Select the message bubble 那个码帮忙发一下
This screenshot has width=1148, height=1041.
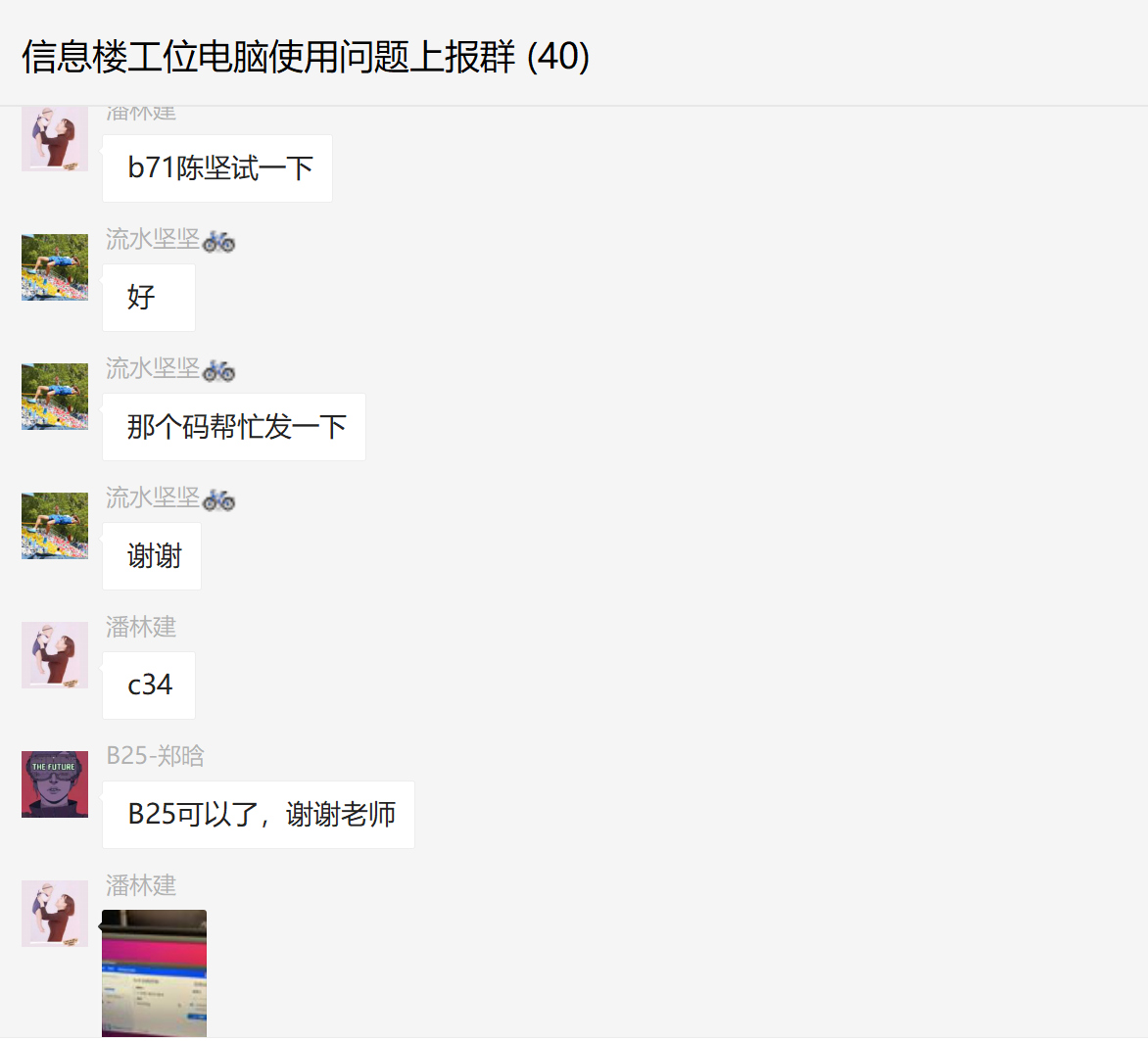[x=233, y=427]
